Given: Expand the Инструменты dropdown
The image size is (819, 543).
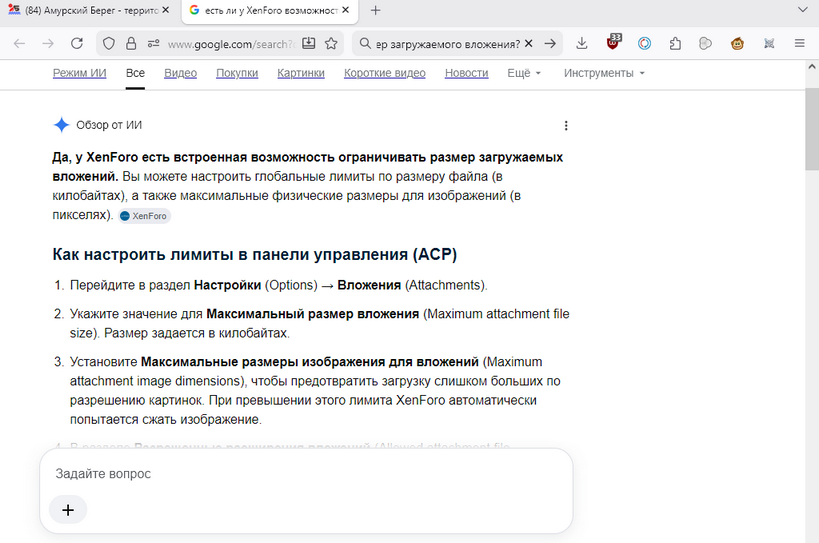Looking at the screenshot, I should coord(604,73).
